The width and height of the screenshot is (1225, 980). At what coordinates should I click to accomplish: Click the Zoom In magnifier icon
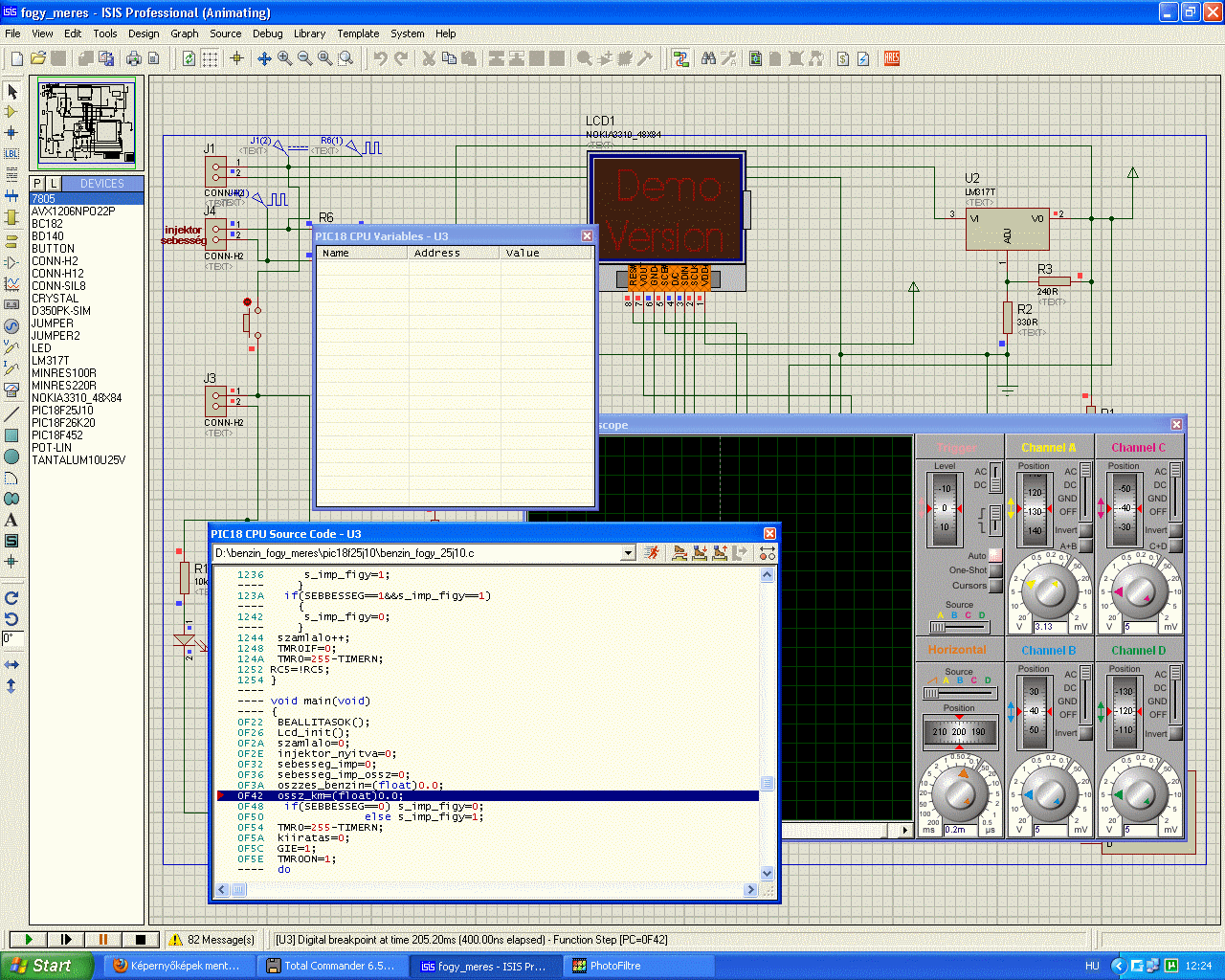284,58
